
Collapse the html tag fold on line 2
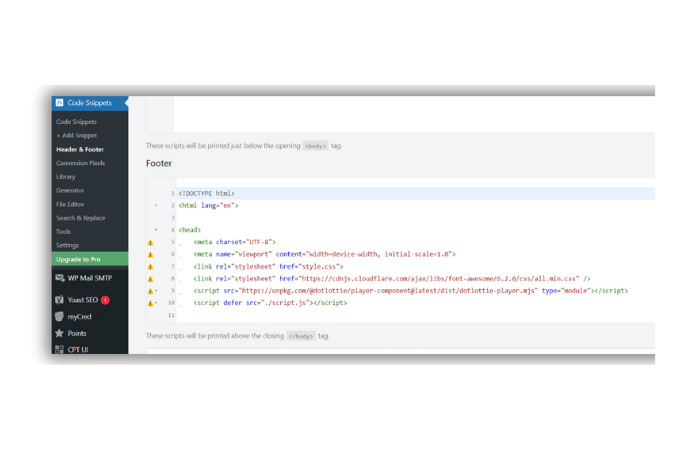pos(156,205)
